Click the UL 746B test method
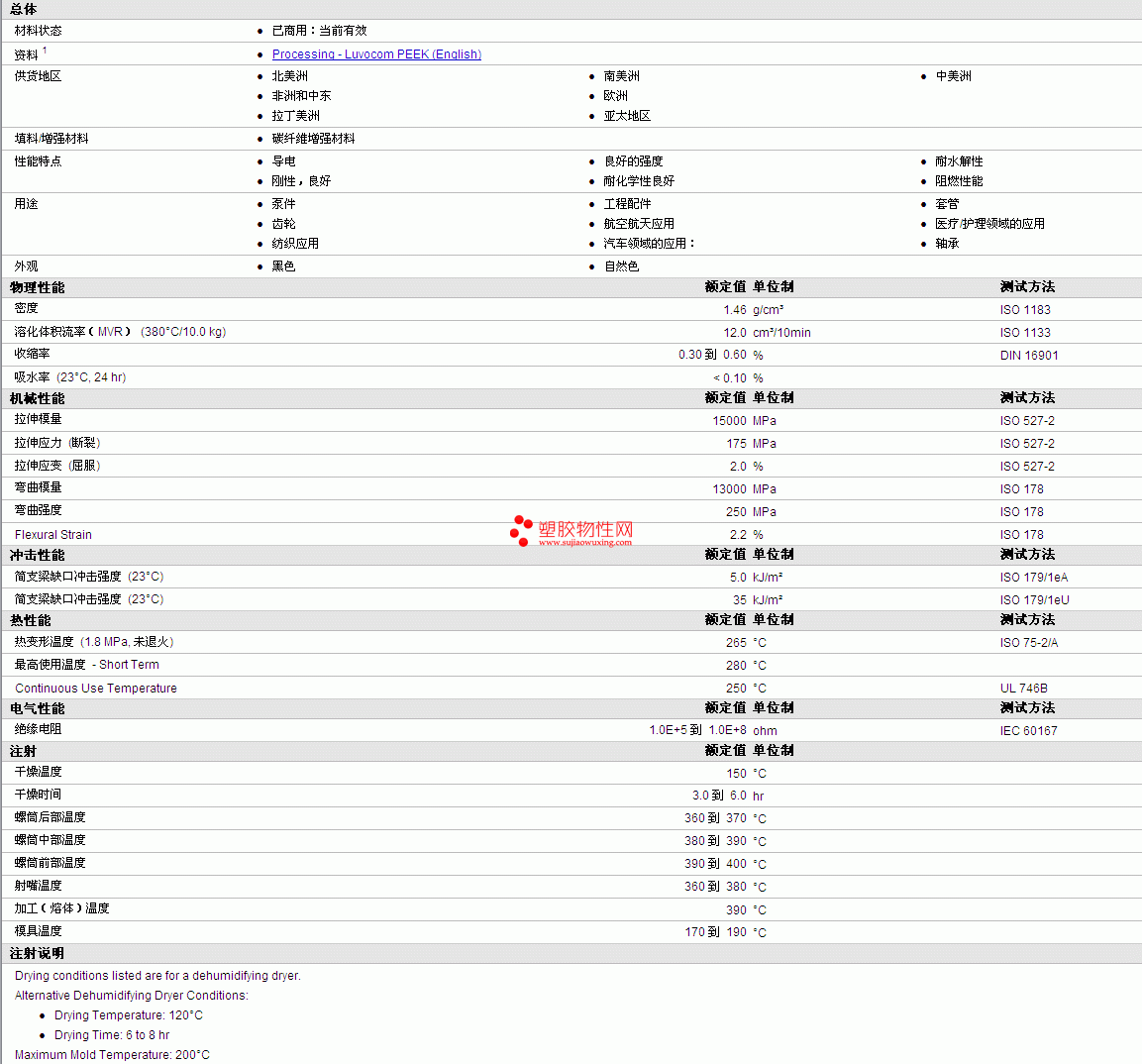Image resolution: width=1142 pixels, height=1064 pixels. tap(1024, 689)
